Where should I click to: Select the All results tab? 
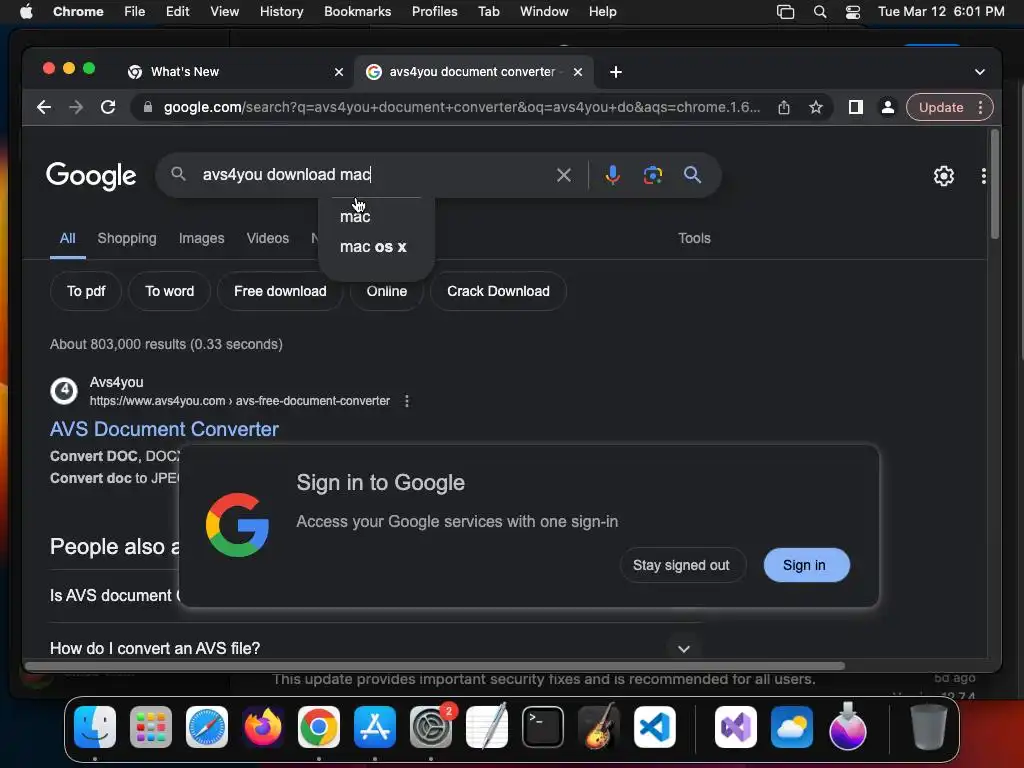tap(67, 238)
